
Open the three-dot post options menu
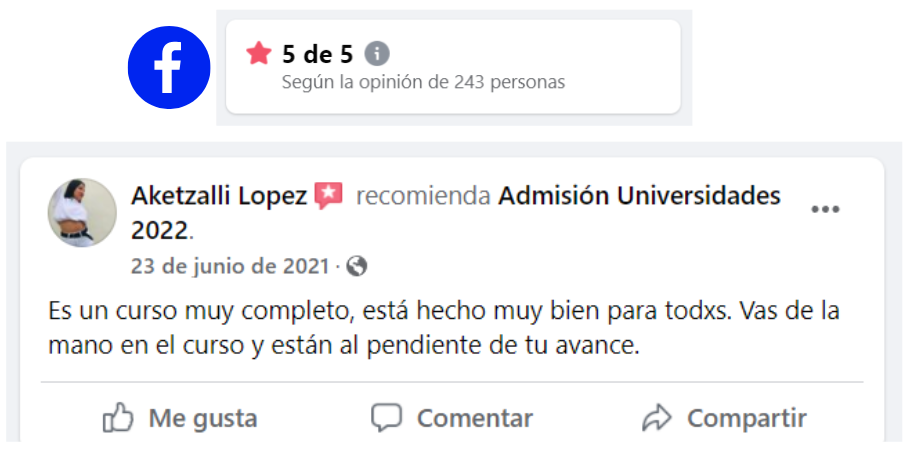click(x=825, y=209)
